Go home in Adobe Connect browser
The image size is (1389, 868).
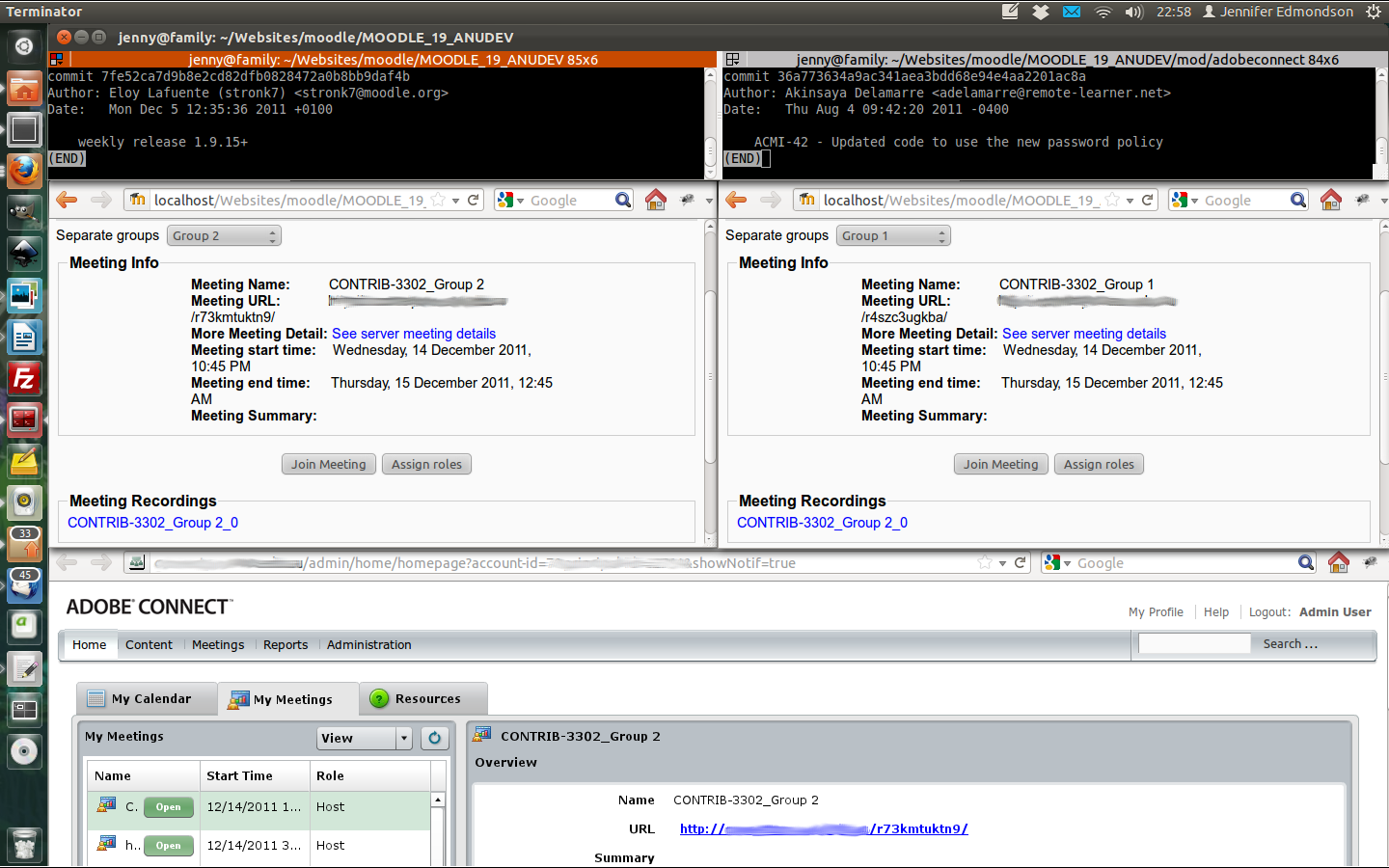1339,562
